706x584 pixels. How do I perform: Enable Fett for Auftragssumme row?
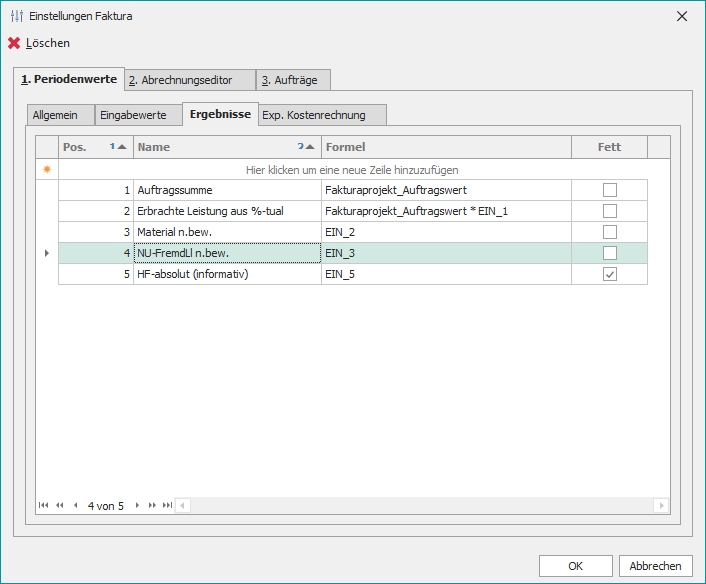click(x=609, y=189)
